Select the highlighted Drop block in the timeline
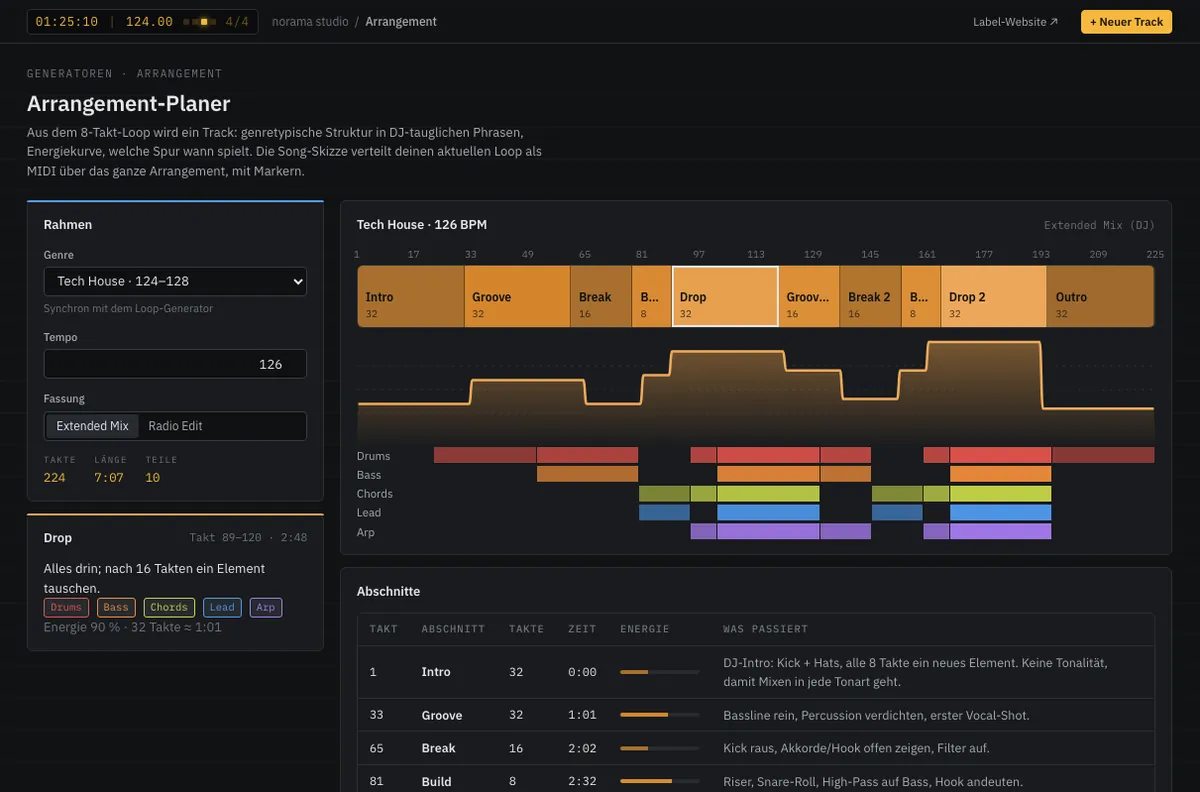The height and width of the screenshot is (792, 1200). click(x=725, y=297)
